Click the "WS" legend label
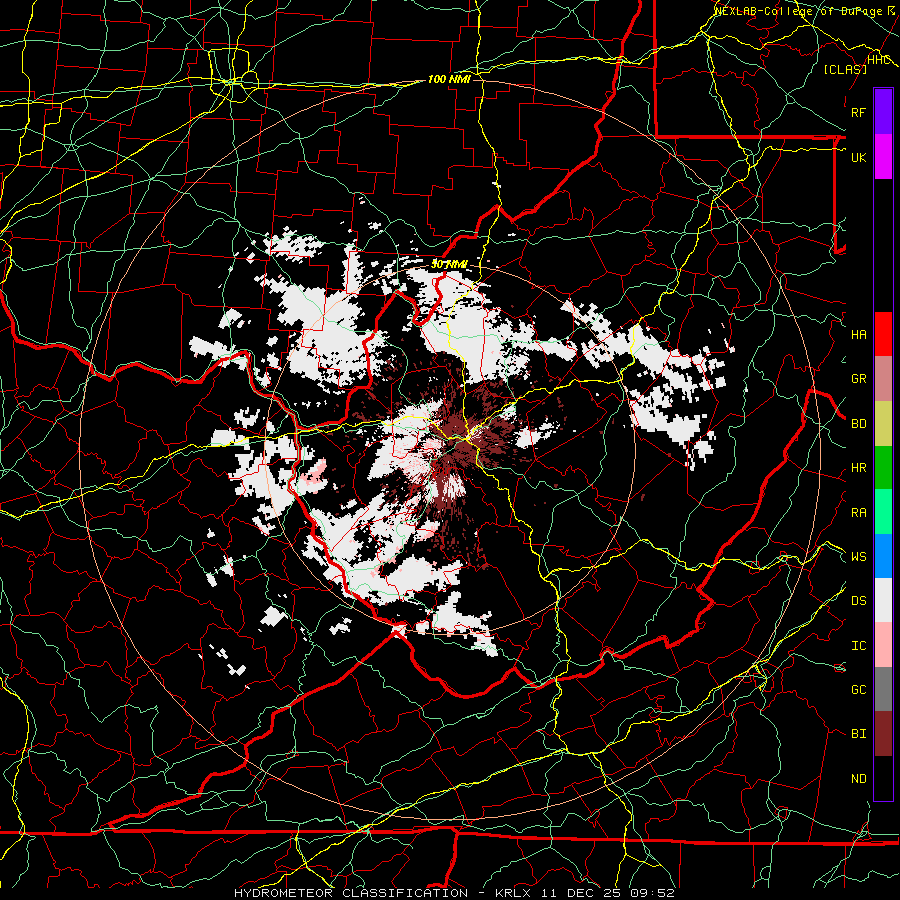Image resolution: width=900 pixels, height=900 pixels. (x=859, y=556)
